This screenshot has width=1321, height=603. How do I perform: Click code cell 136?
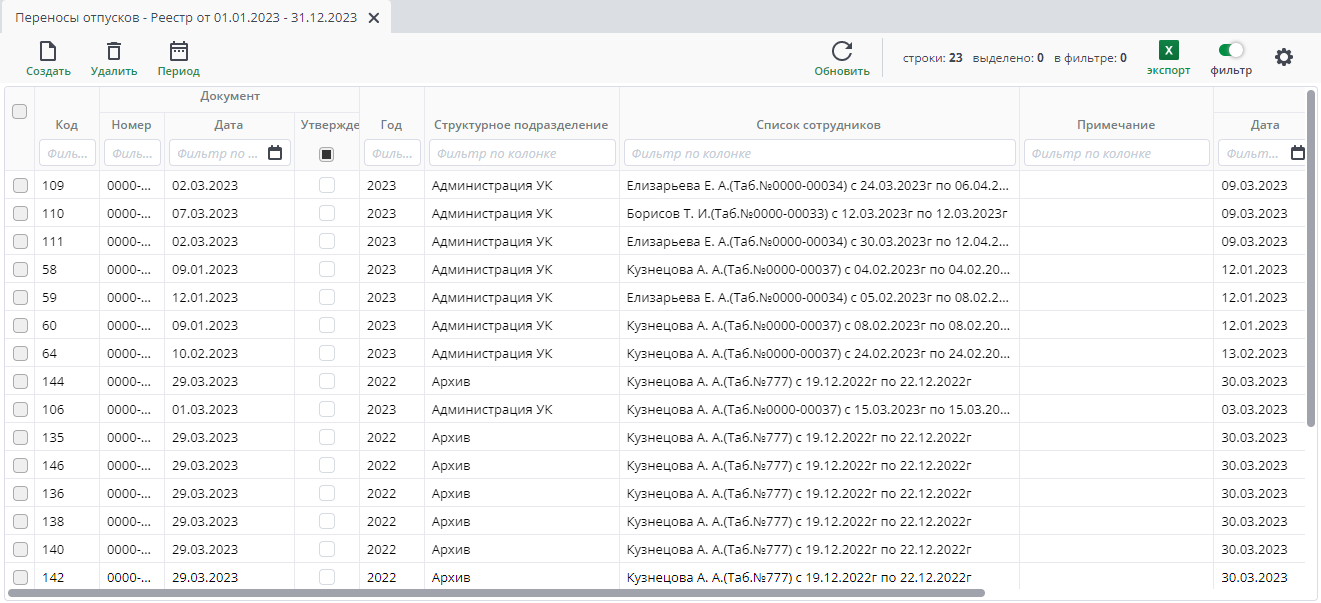tap(67, 493)
